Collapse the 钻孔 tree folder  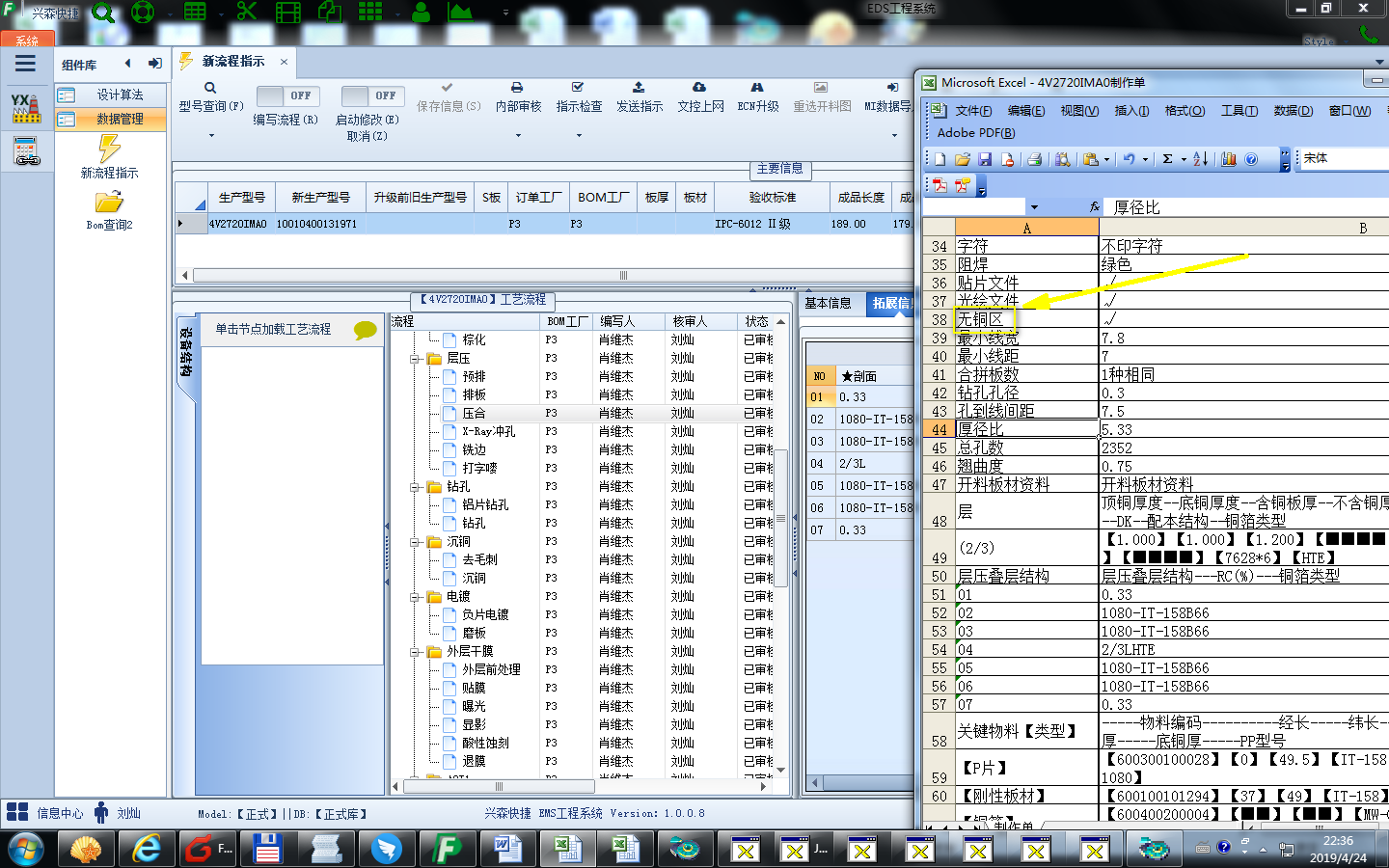coord(415,487)
